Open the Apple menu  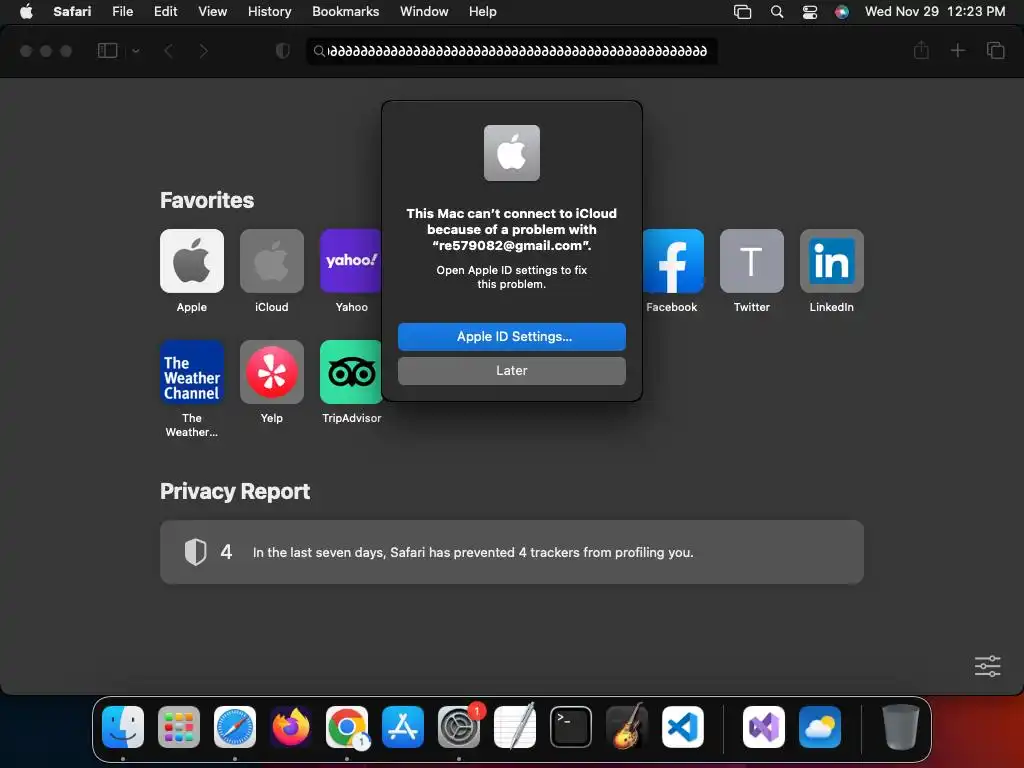(26, 11)
